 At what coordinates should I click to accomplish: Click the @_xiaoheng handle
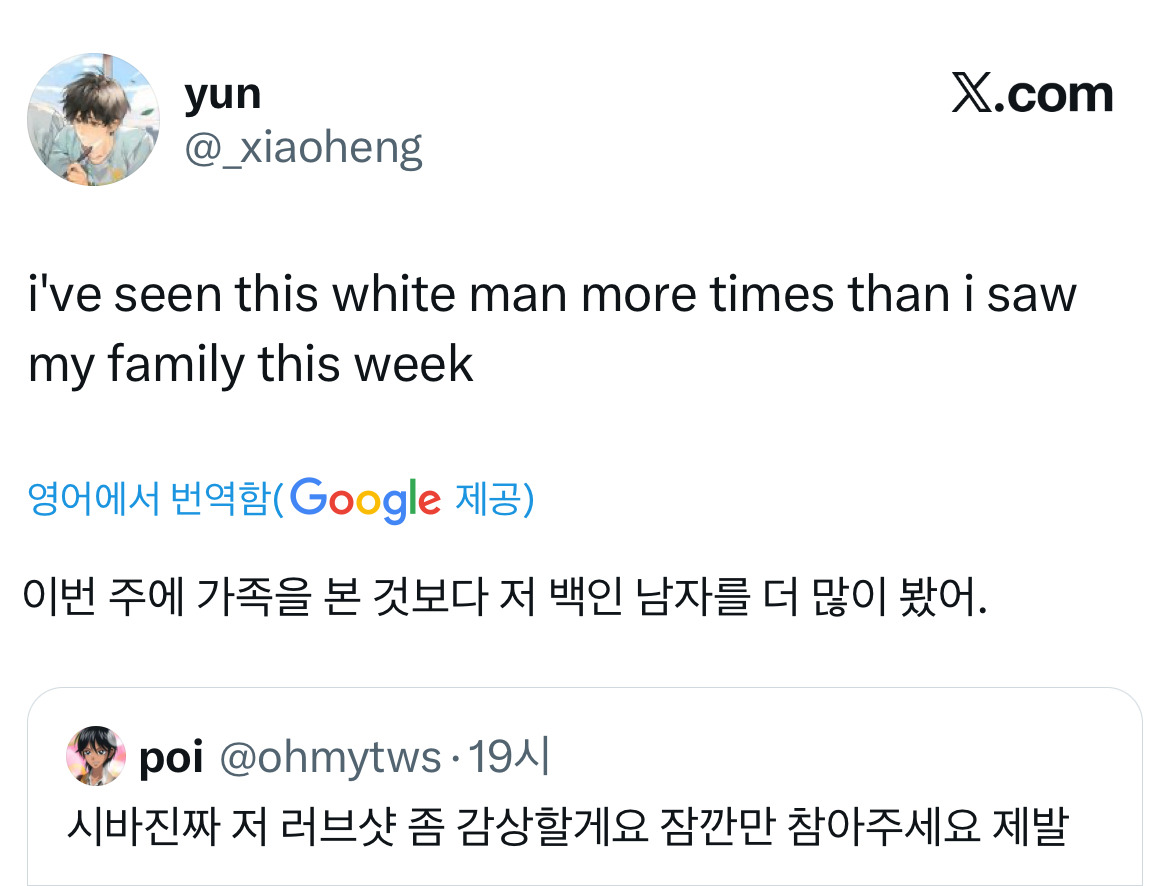point(303,148)
